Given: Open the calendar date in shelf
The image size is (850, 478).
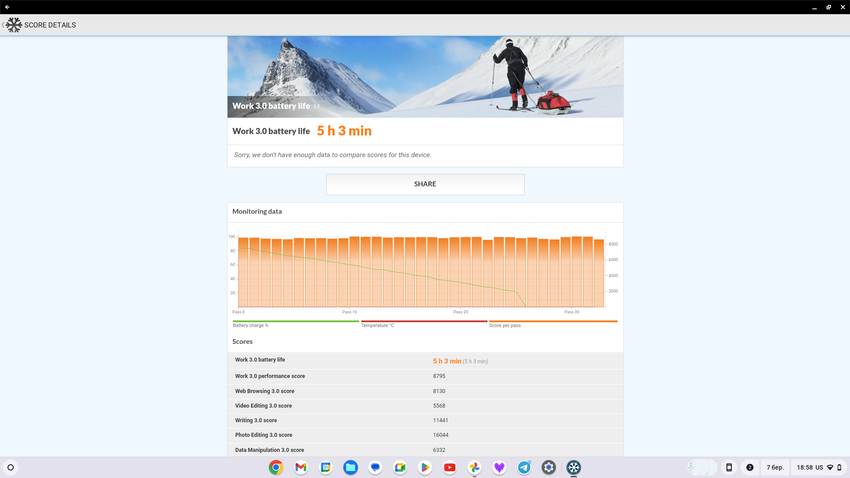Looking at the screenshot, I should click(x=775, y=467).
